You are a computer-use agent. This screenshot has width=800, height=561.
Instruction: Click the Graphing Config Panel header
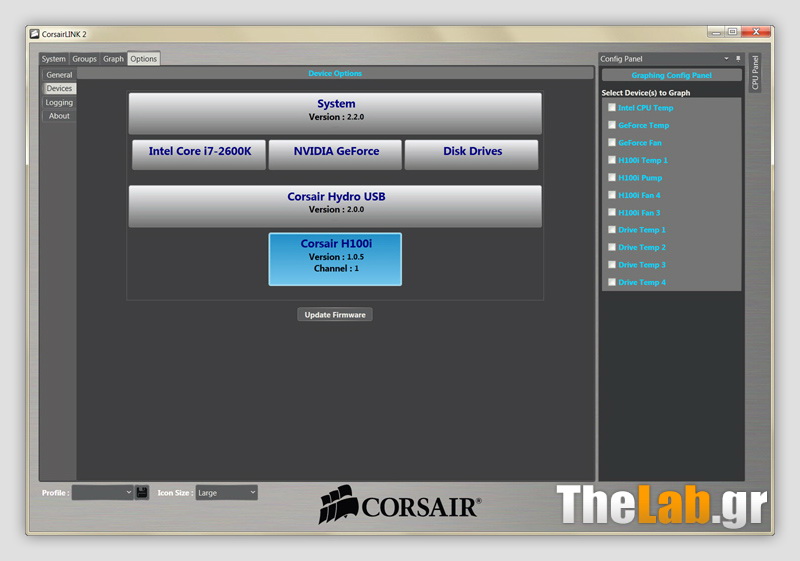point(671,75)
